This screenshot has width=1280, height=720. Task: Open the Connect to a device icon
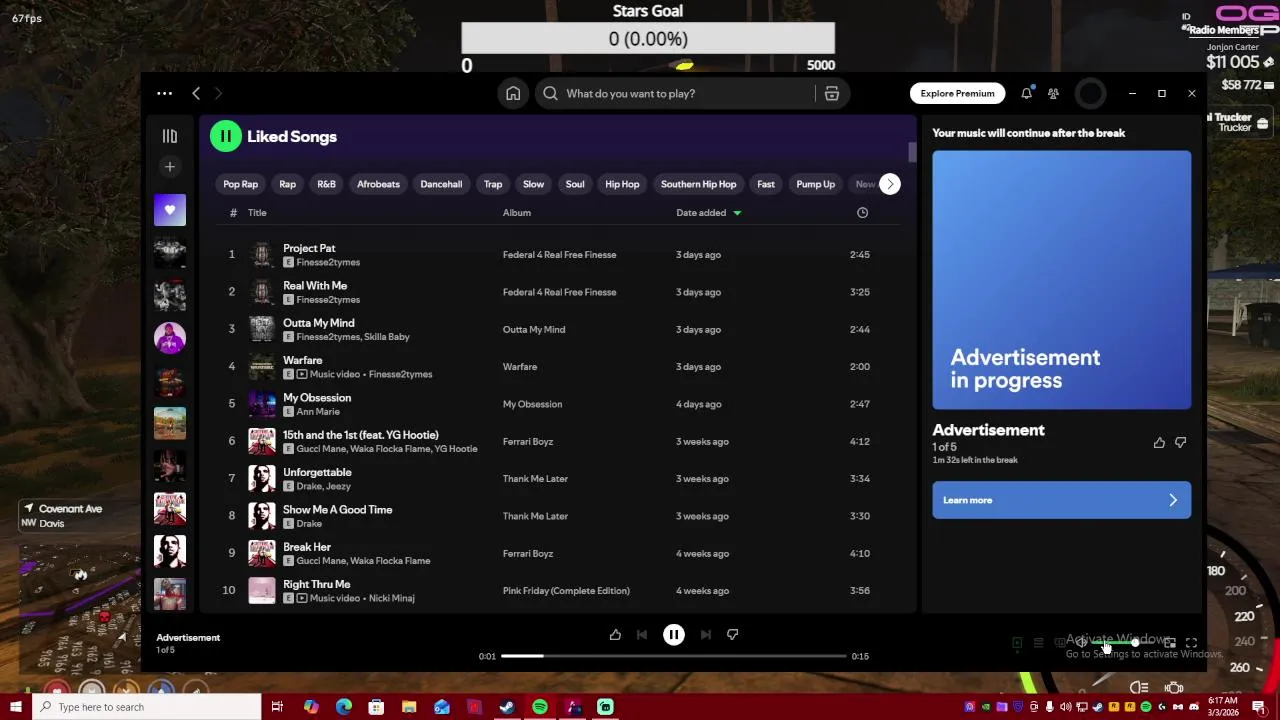click(1060, 643)
